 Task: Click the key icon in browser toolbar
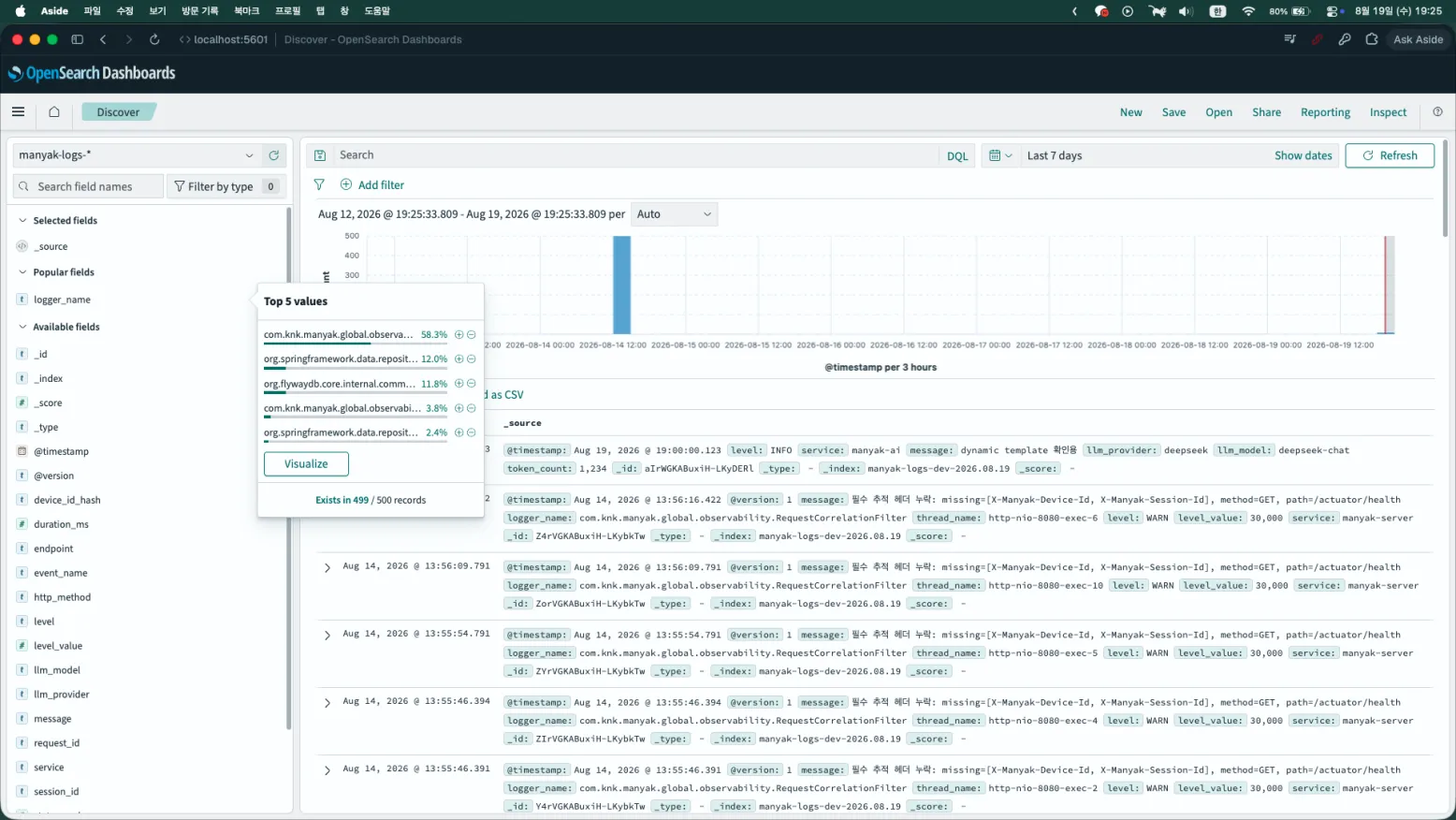pos(1345,39)
